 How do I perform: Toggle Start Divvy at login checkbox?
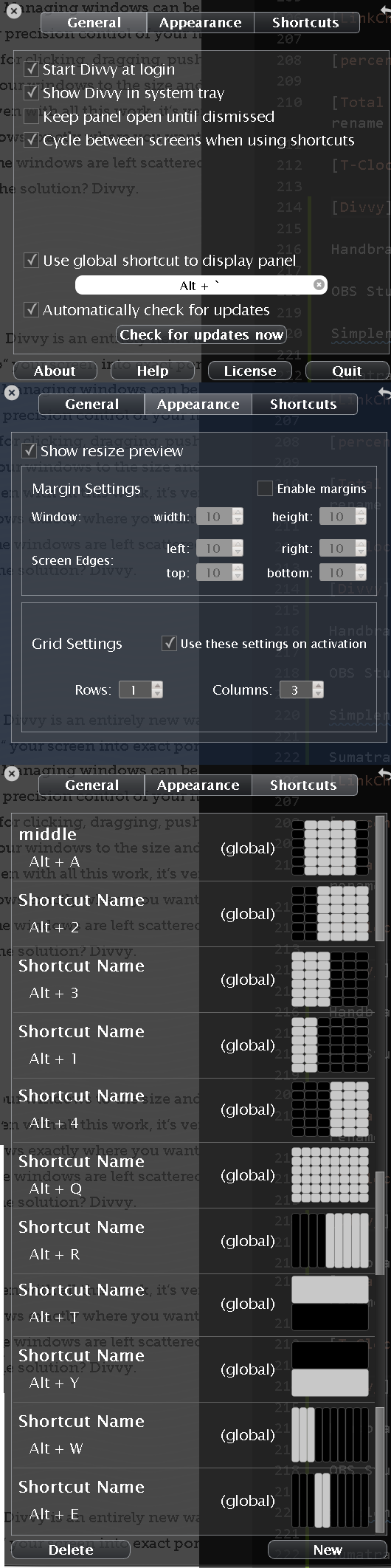pyautogui.click(x=31, y=69)
